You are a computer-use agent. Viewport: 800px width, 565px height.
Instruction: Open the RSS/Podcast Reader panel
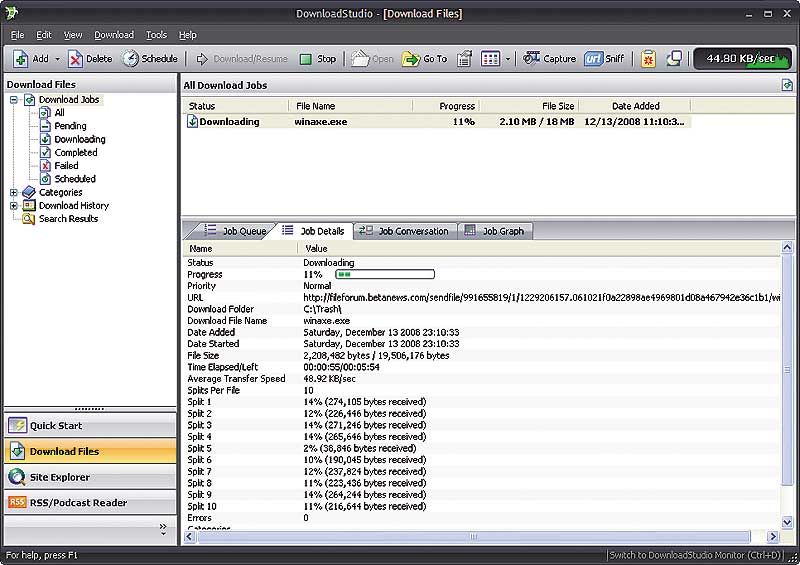coord(90,503)
